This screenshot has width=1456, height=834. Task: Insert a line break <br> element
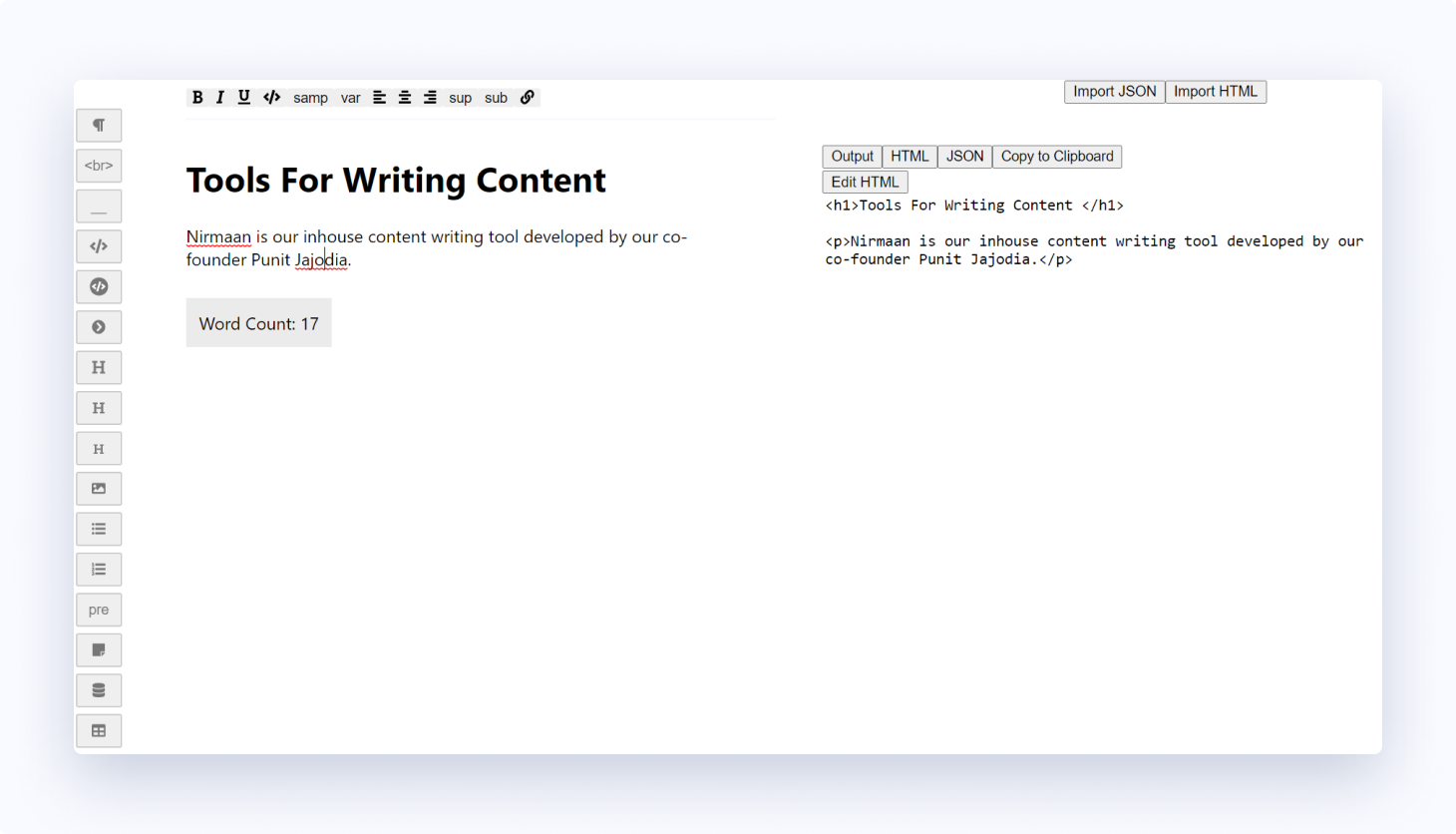(x=99, y=165)
